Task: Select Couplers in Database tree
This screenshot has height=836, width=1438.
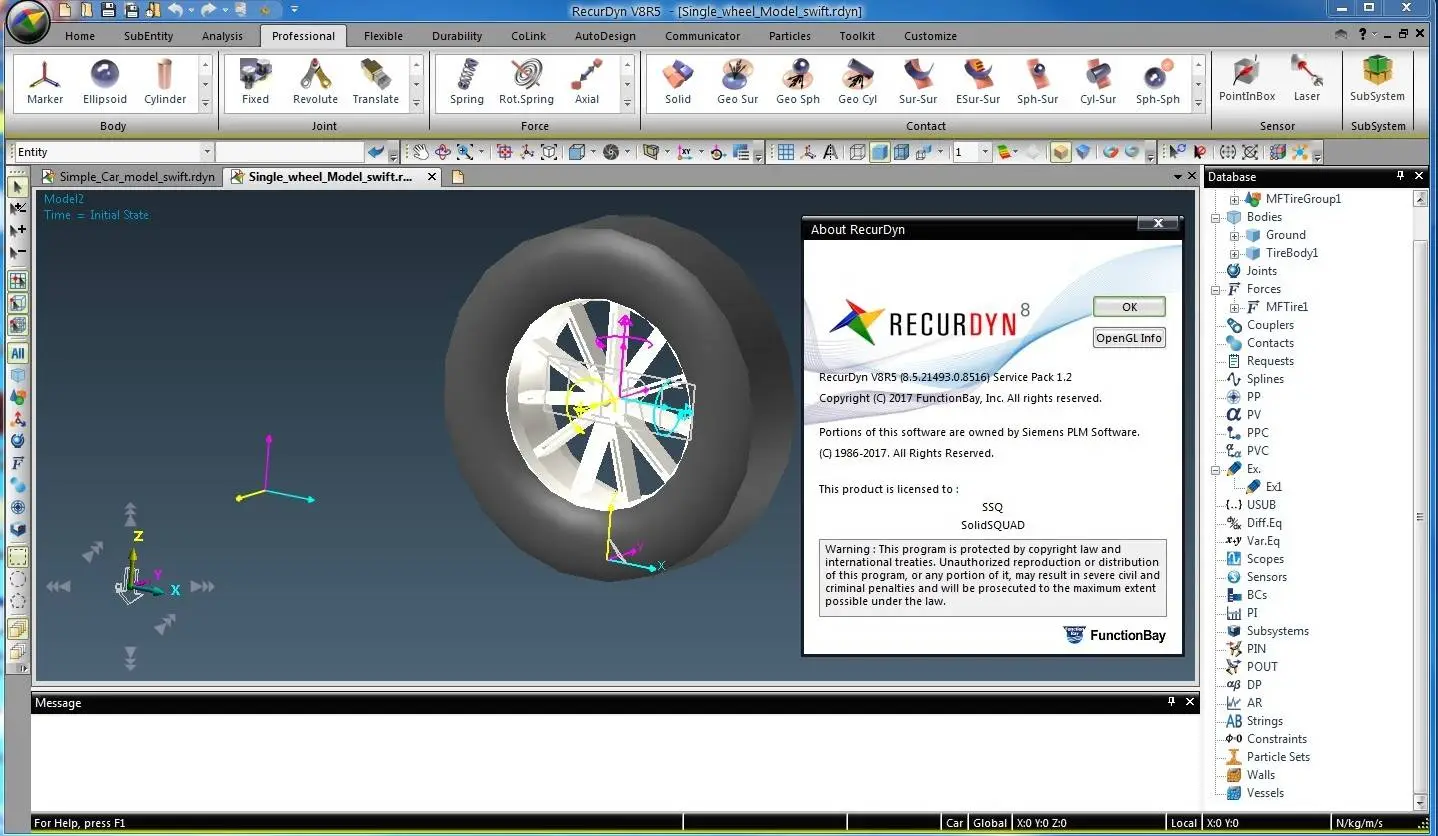Action: pyautogui.click(x=1270, y=325)
